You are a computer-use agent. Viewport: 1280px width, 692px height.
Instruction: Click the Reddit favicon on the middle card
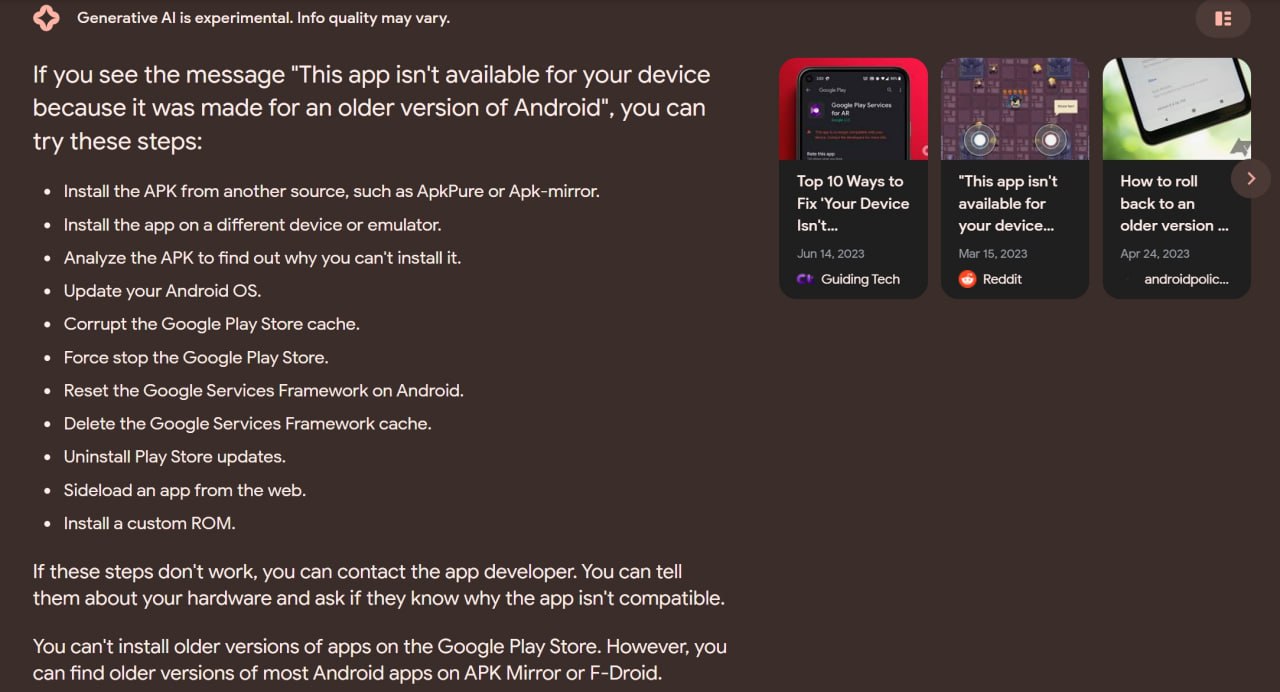point(967,280)
